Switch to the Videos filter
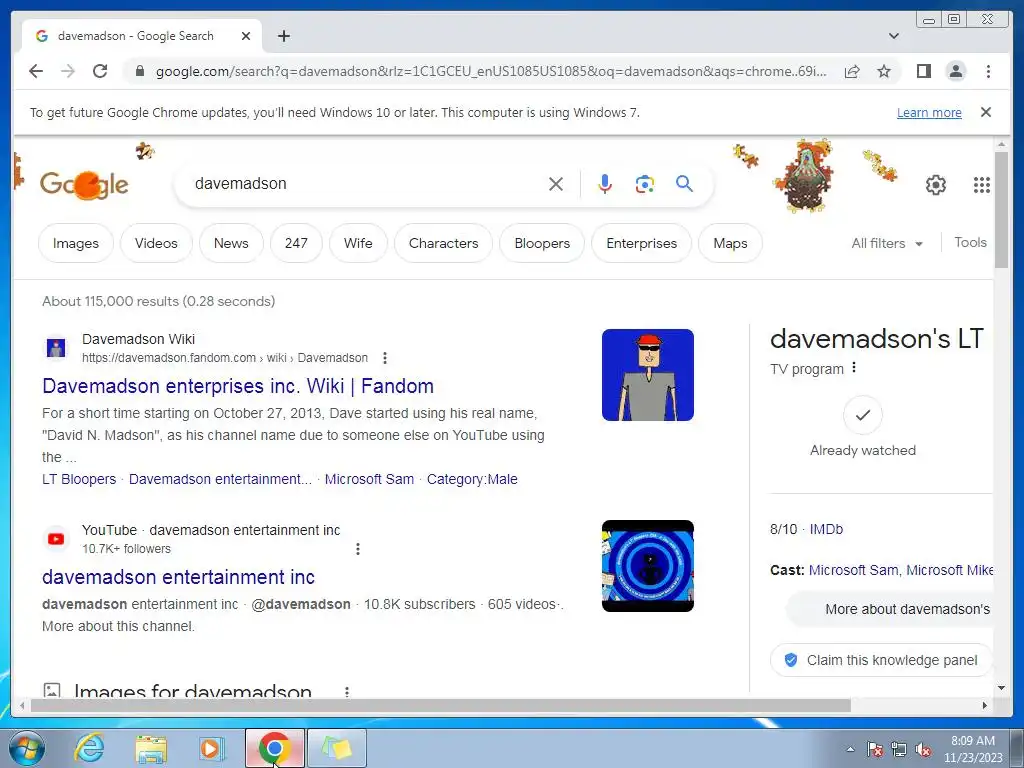This screenshot has width=1024, height=768. tap(156, 243)
